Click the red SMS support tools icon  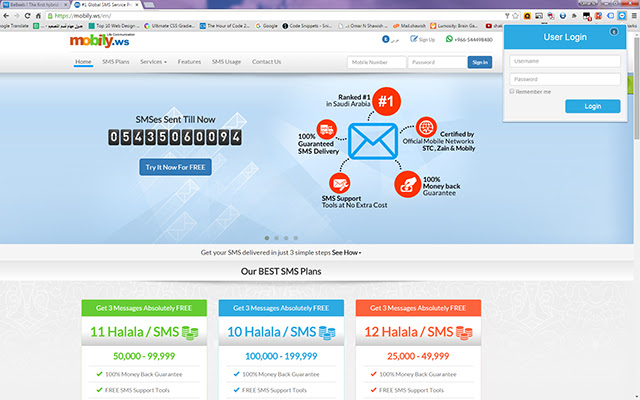pyautogui.click(x=340, y=183)
